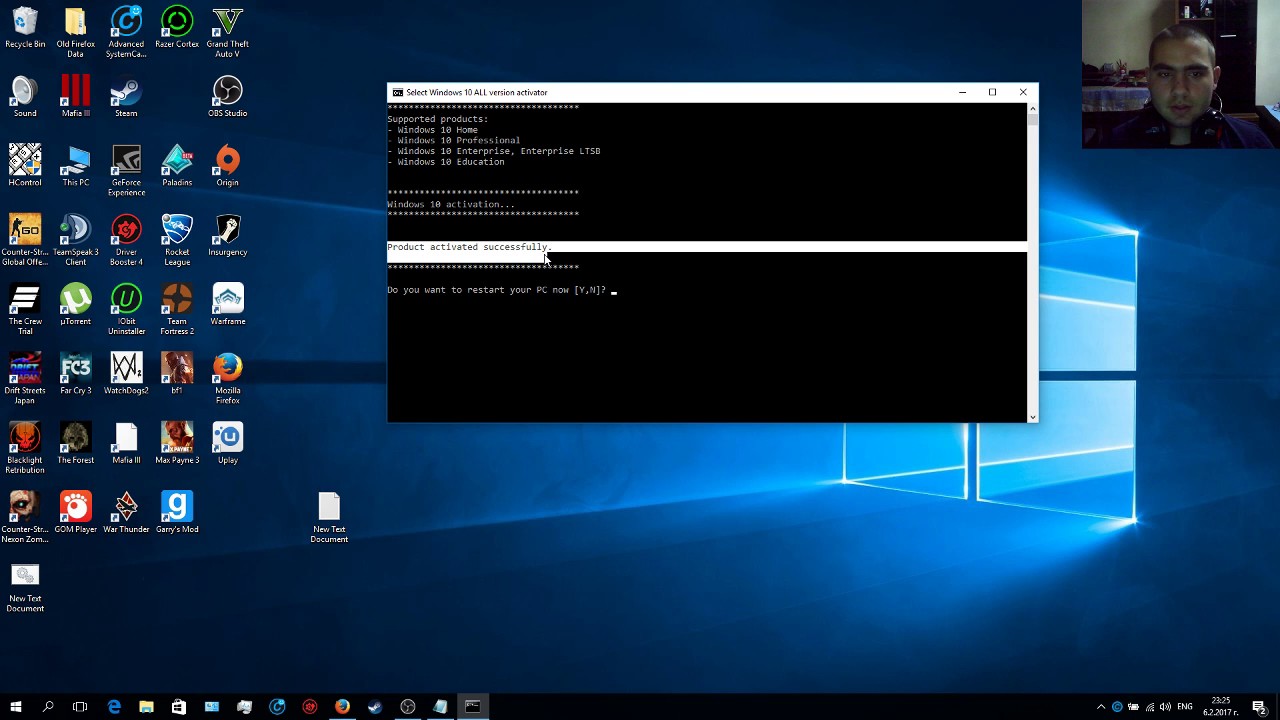Select the Warframe desktop icon

click(x=227, y=305)
